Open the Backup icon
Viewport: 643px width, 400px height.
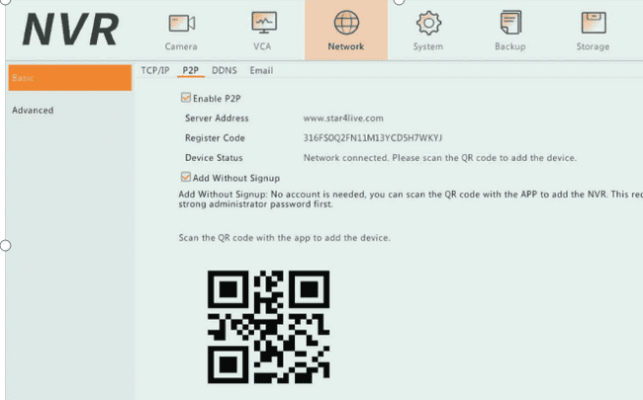coord(510,22)
